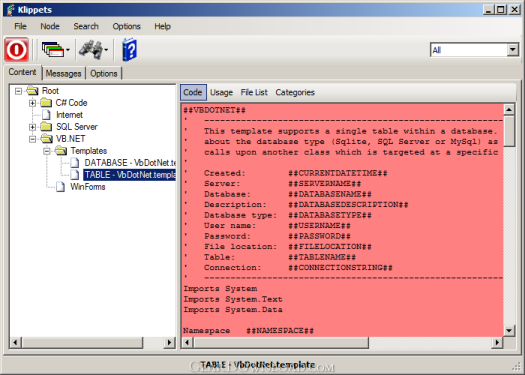The height and width of the screenshot is (375, 525).
Task: Click the Internet document icon
Action: [x=46, y=115]
